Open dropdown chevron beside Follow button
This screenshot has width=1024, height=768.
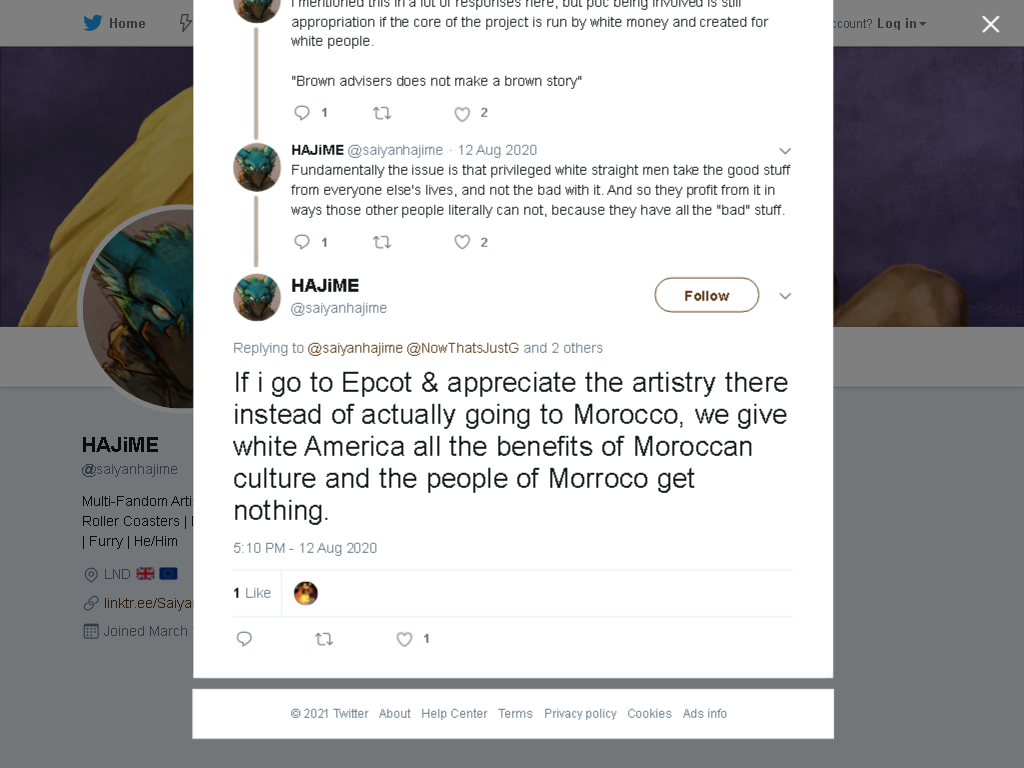coord(785,296)
